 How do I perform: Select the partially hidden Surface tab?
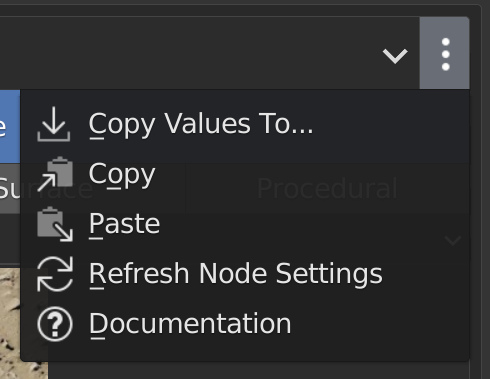point(10,188)
